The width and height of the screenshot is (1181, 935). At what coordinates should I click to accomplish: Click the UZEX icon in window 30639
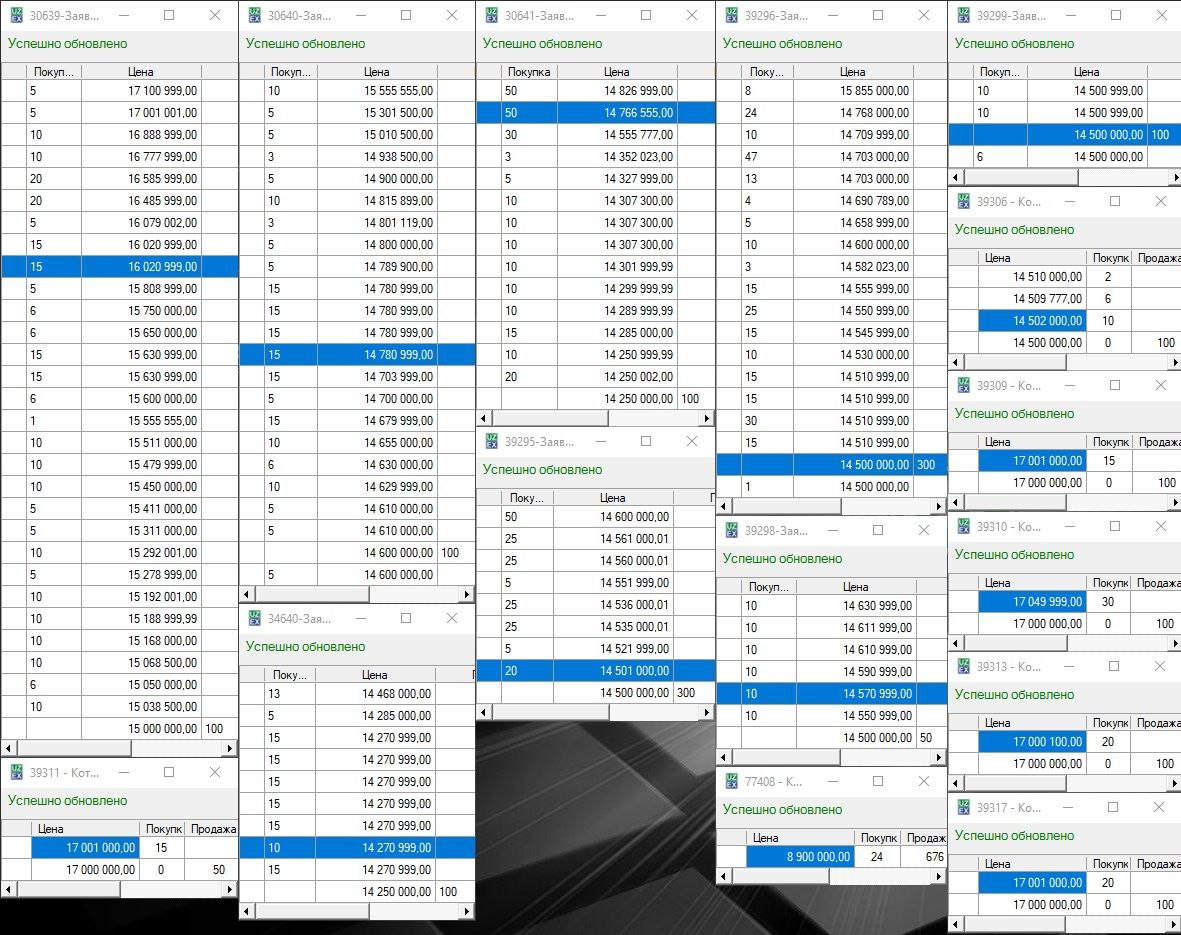coord(16,16)
